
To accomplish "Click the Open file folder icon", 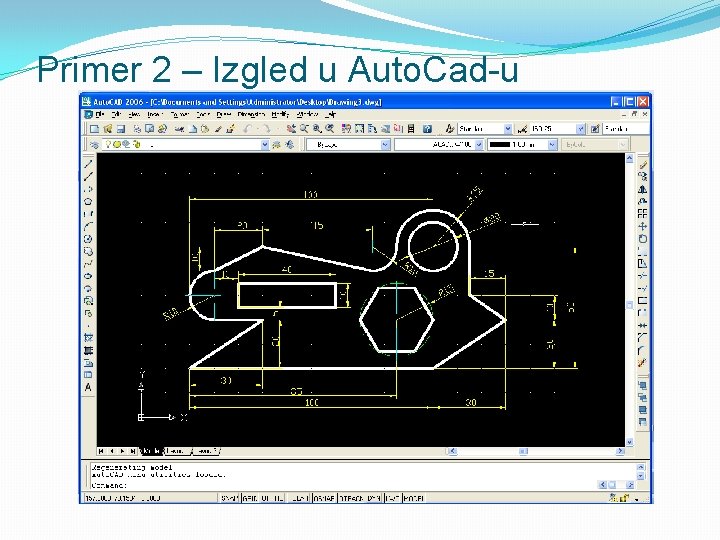I will (x=108, y=129).
